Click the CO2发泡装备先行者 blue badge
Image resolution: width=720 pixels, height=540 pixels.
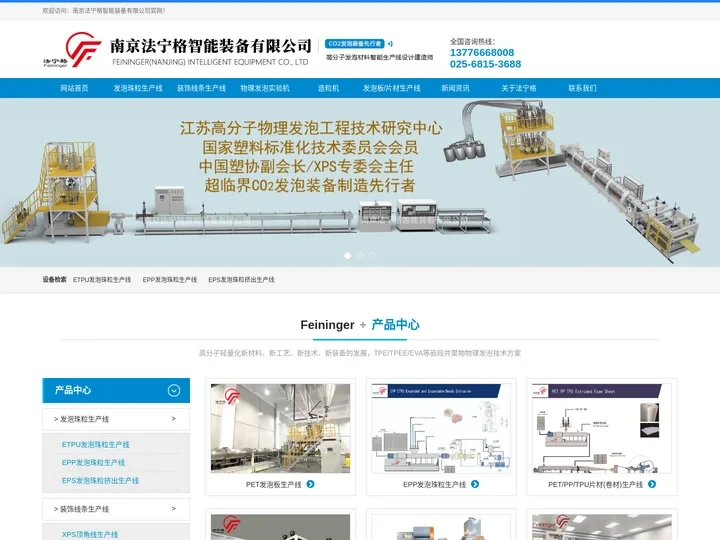[x=354, y=44]
